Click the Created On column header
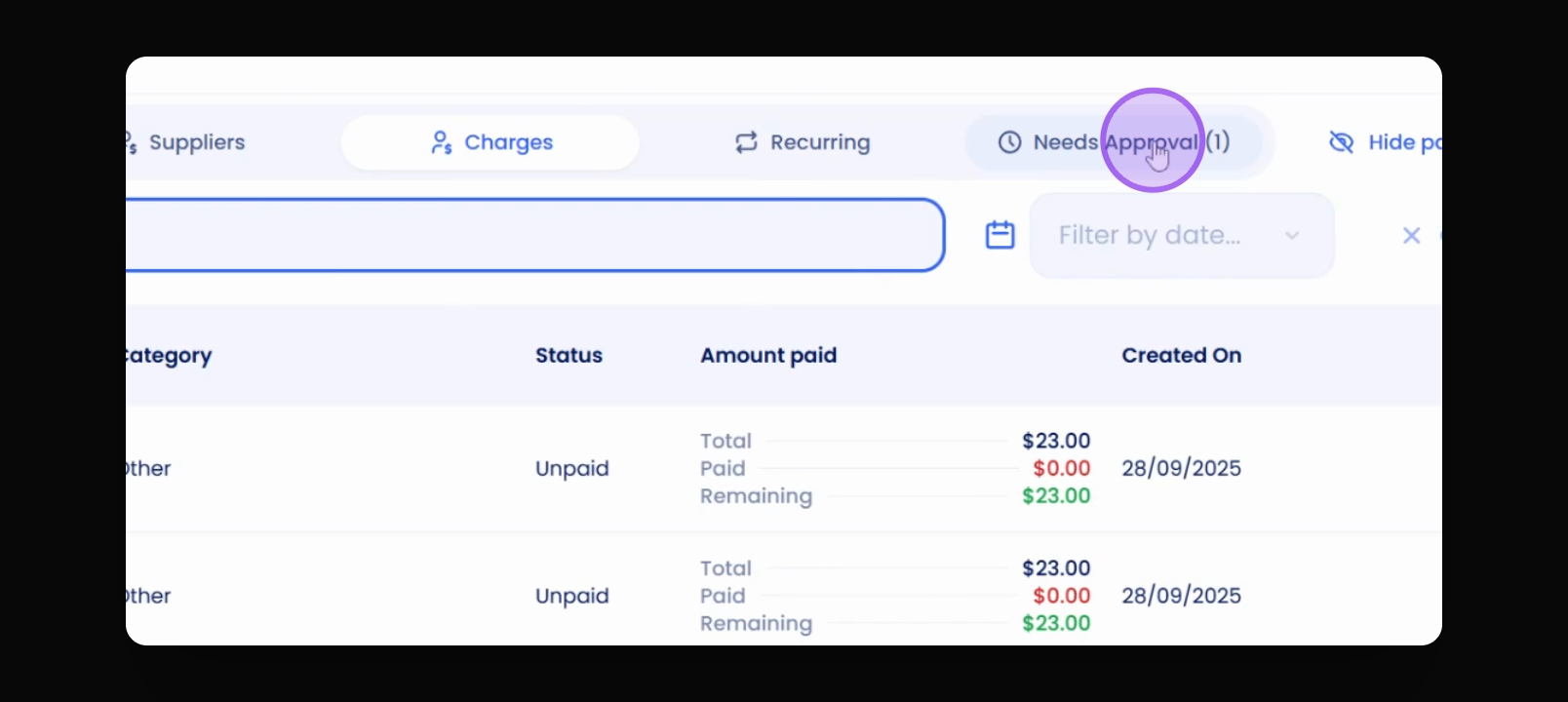 point(1182,356)
